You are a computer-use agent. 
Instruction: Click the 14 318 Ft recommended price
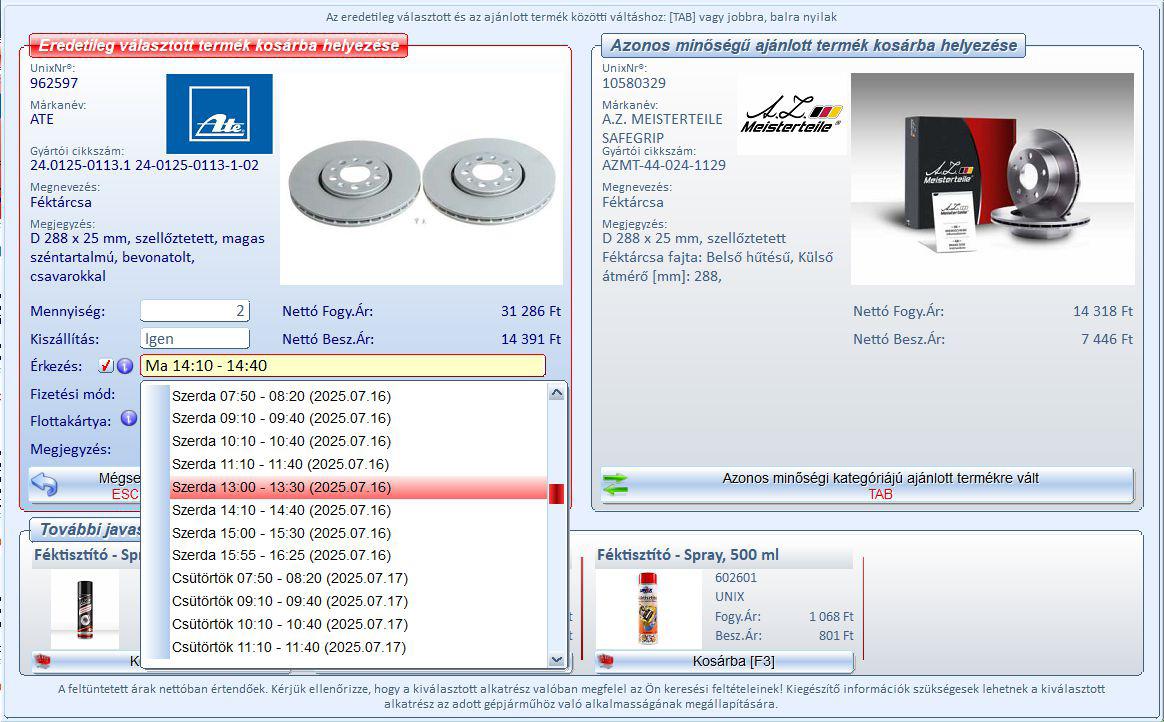[1103, 311]
